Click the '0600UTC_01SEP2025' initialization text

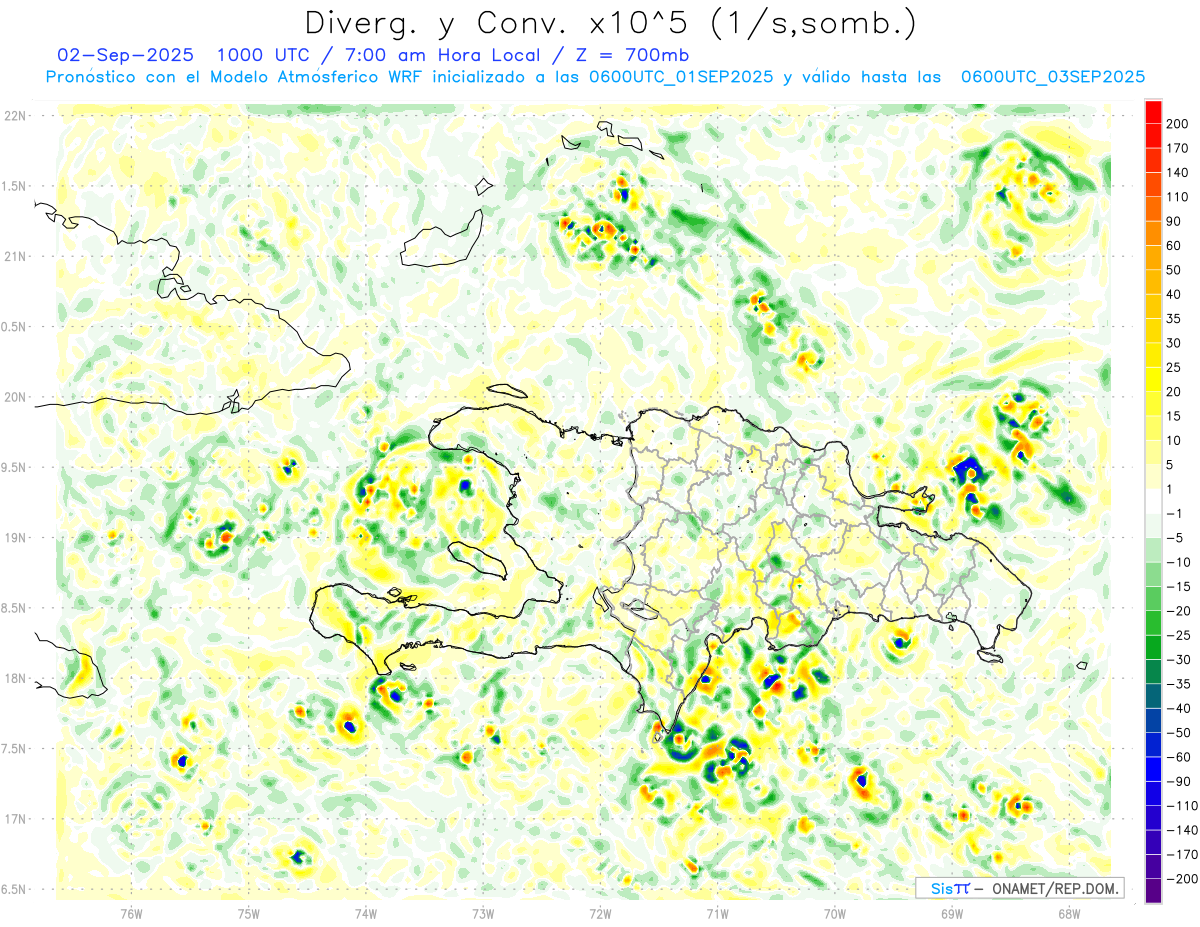pyautogui.click(x=680, y=77)
